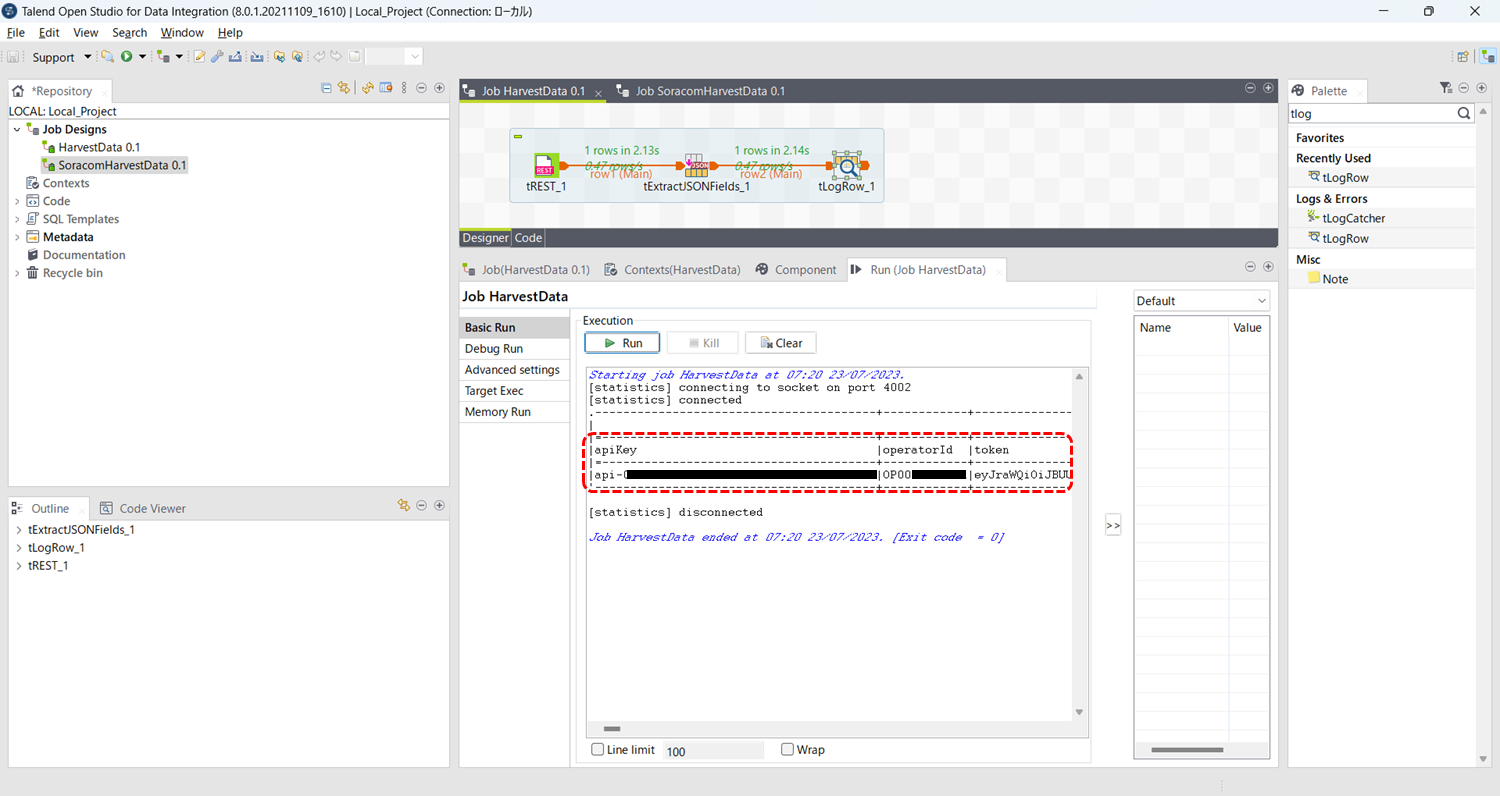
Task: Click the Kill button
Action: 702,343
